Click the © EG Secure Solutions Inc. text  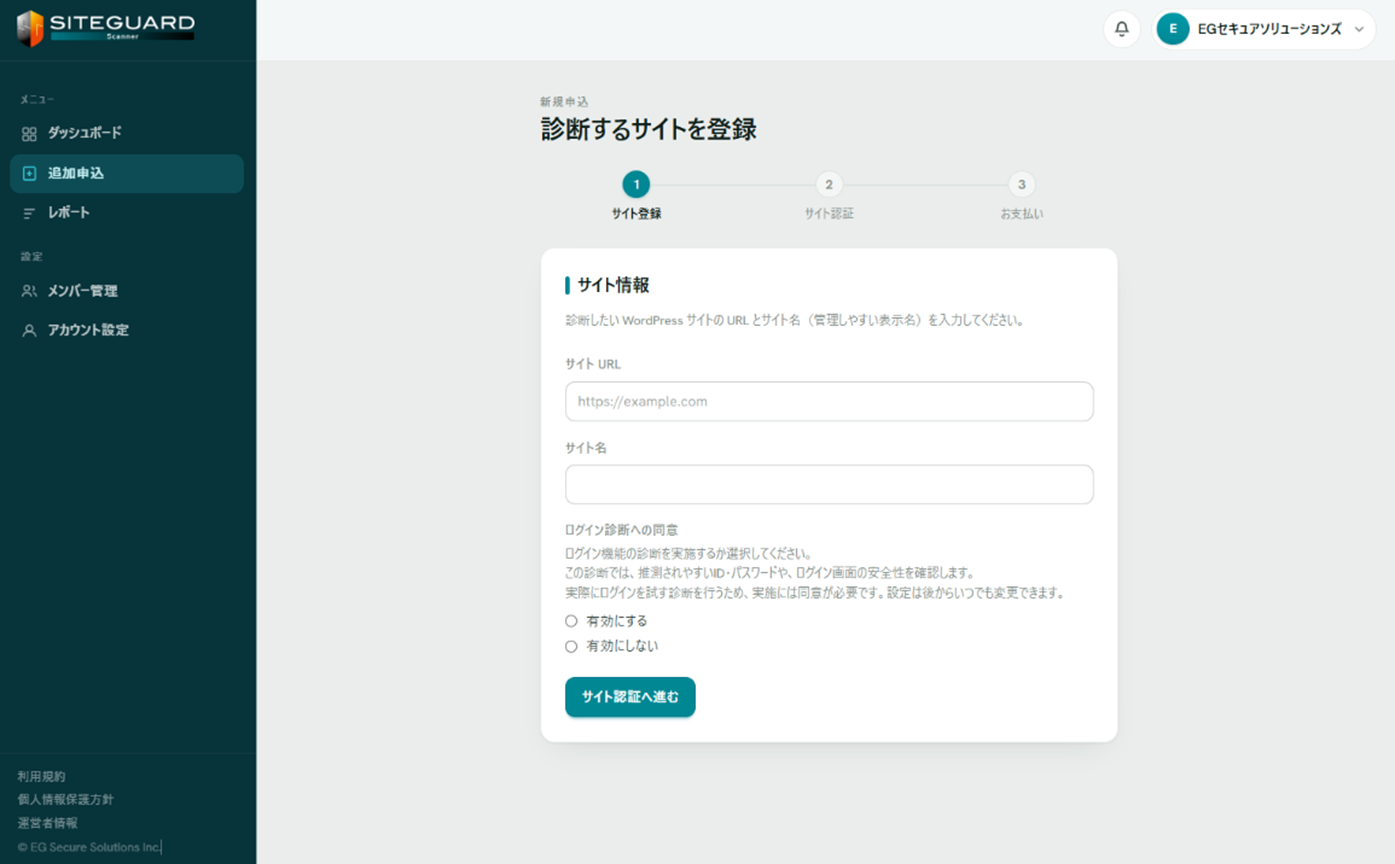[x=89, y=847]
